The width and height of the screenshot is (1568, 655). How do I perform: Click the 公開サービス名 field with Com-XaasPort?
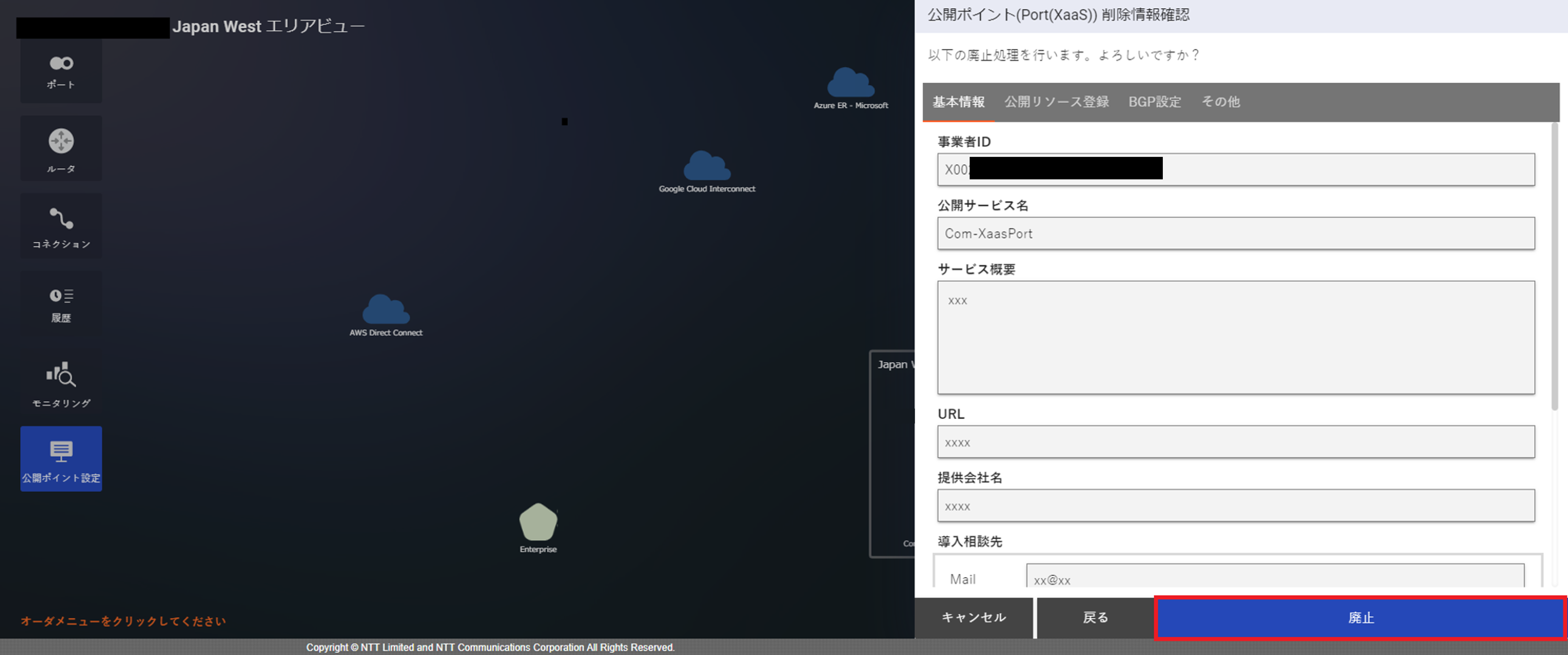(1236, 233)
